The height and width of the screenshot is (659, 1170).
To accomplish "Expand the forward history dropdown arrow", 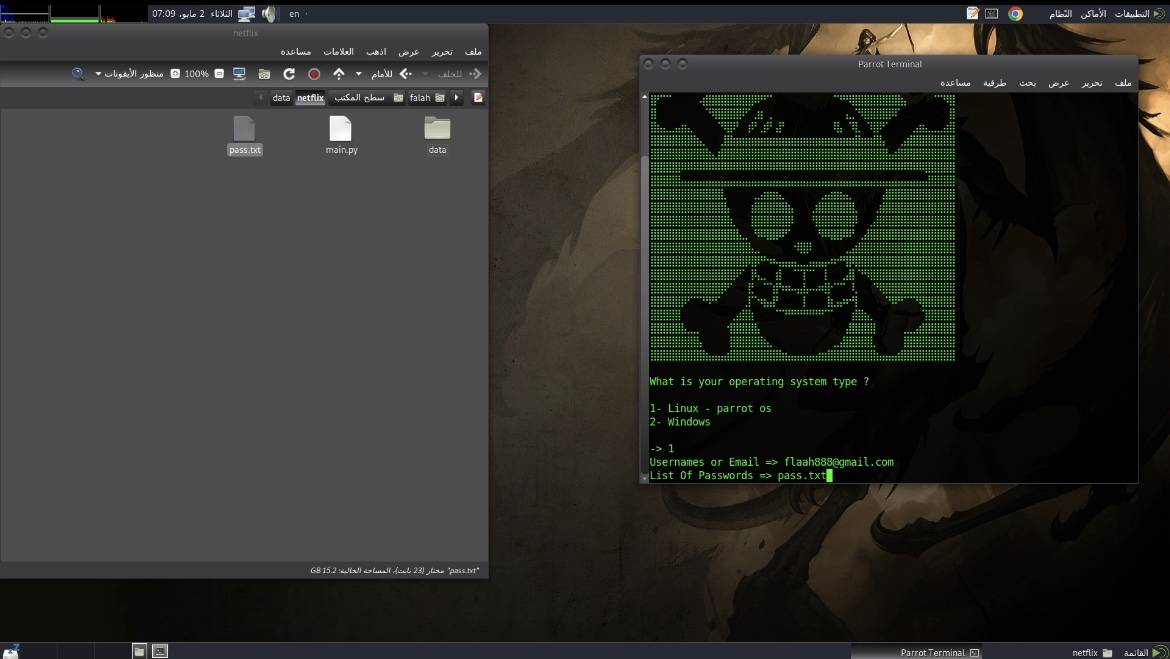I will (x=359, y=74).
